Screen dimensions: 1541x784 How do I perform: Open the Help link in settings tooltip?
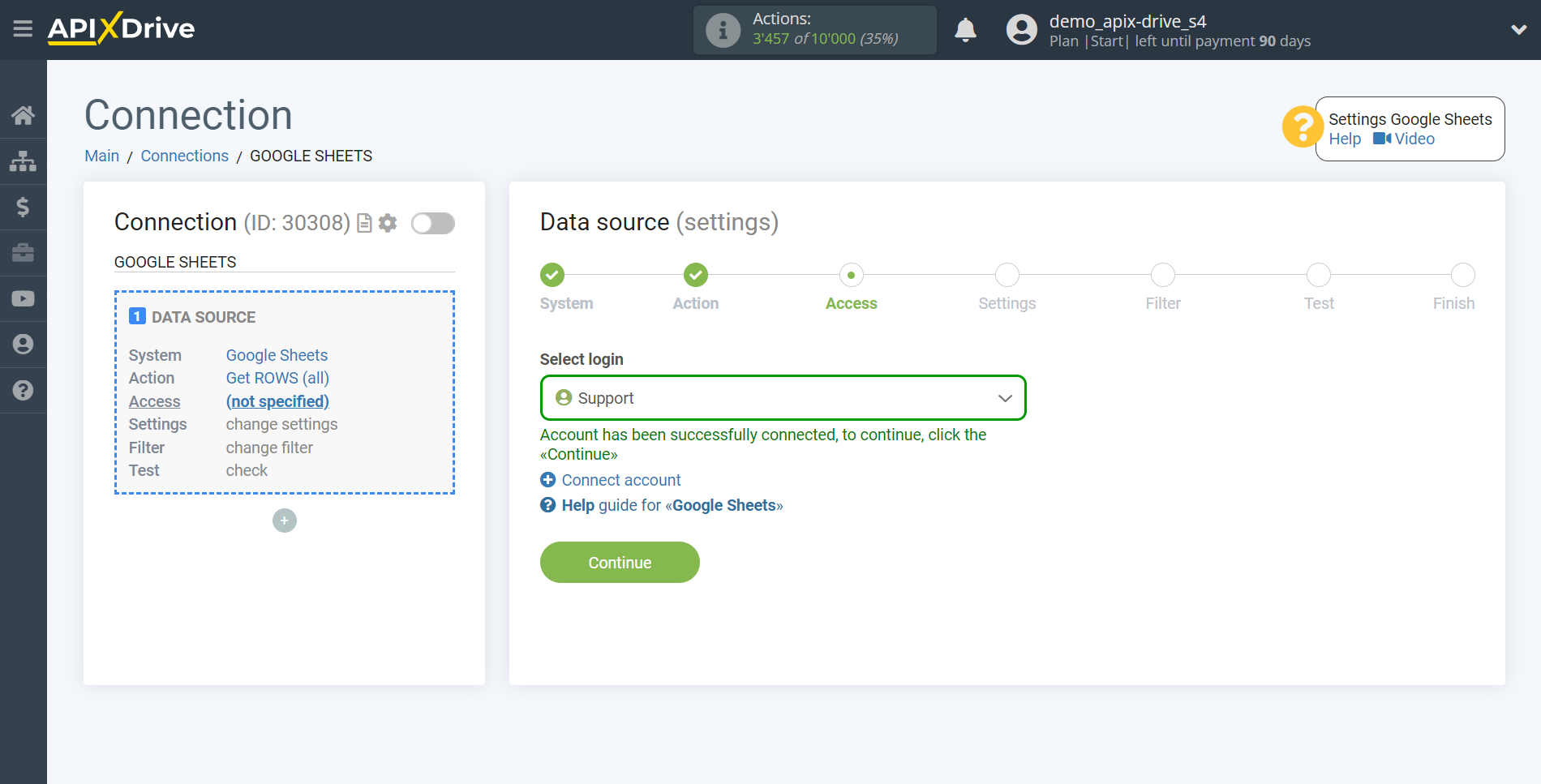tap(1345, 139)
